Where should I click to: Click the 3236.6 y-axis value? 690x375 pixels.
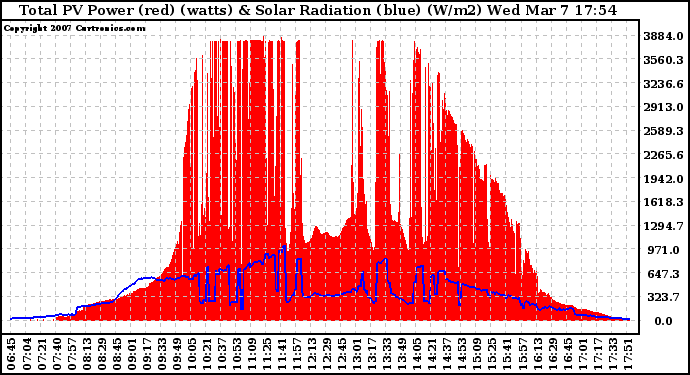tap(663, 84)
